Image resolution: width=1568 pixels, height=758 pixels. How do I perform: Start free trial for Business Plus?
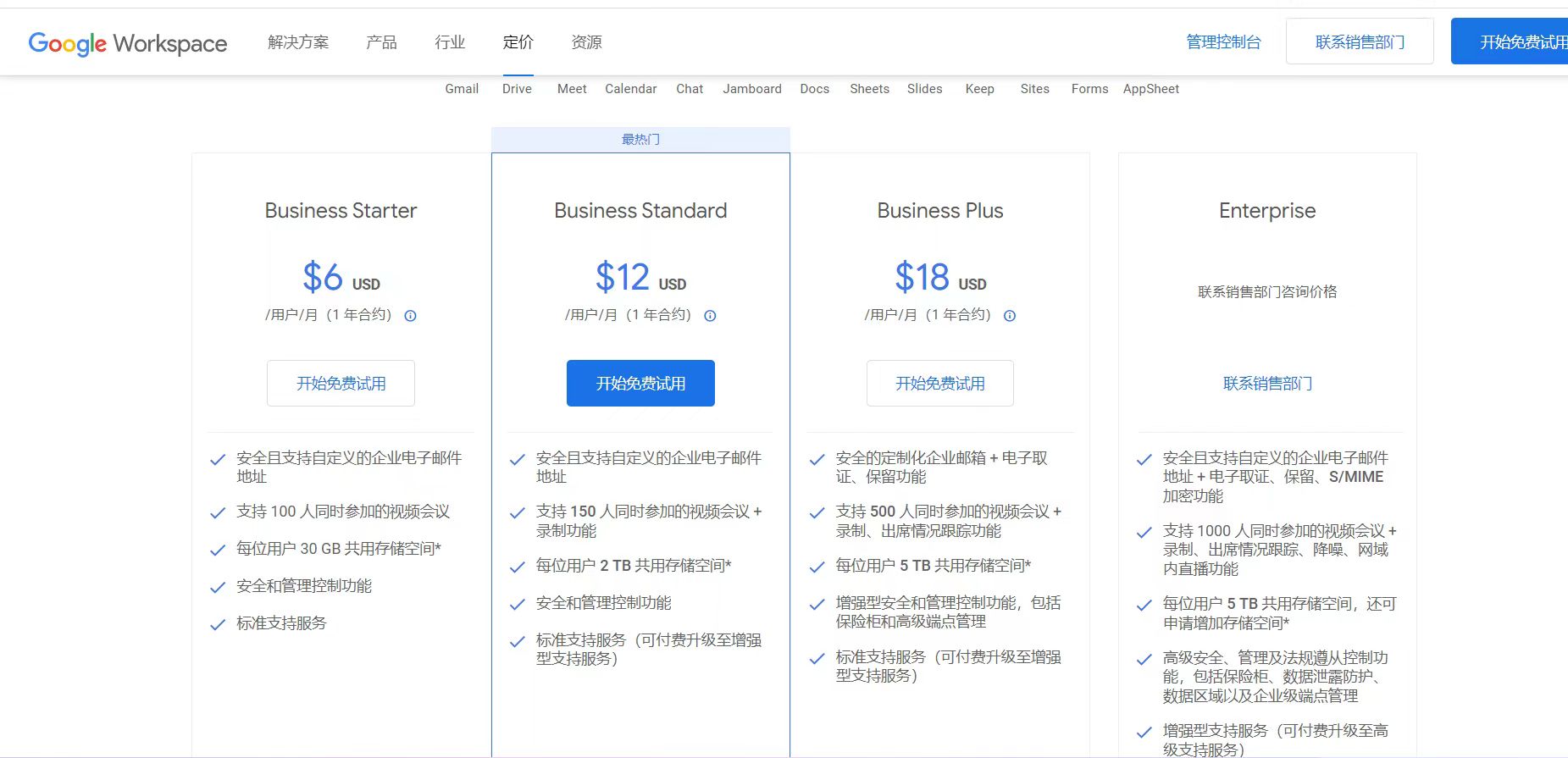pos(940,384)
